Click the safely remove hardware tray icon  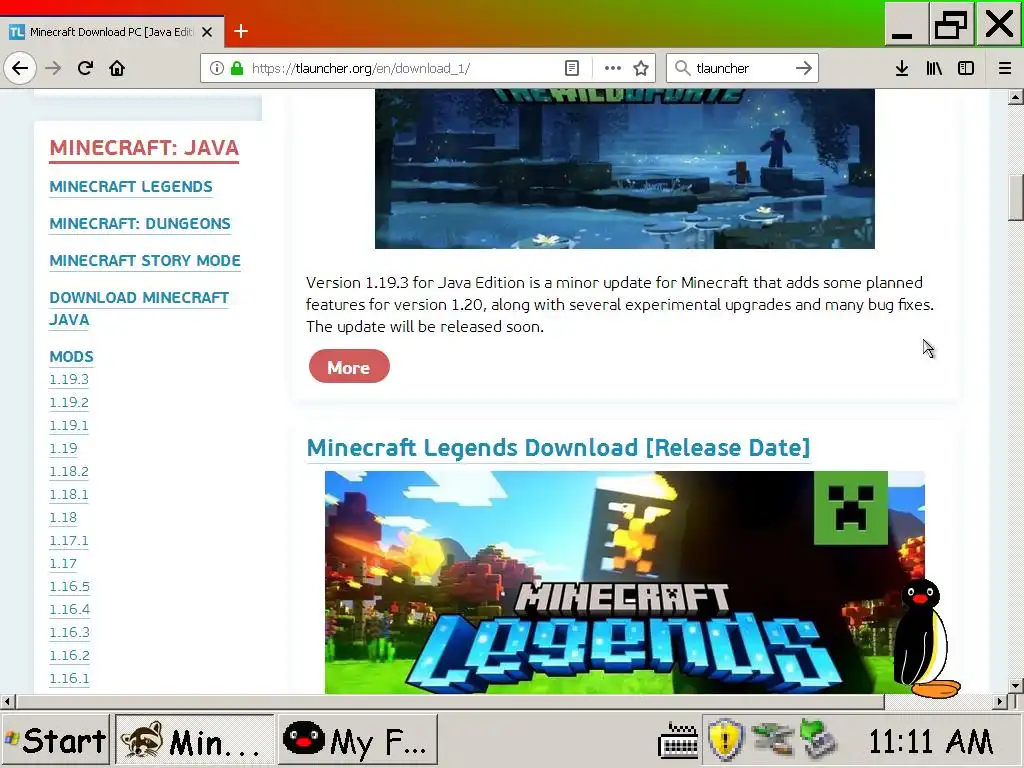tap(818, 739)
